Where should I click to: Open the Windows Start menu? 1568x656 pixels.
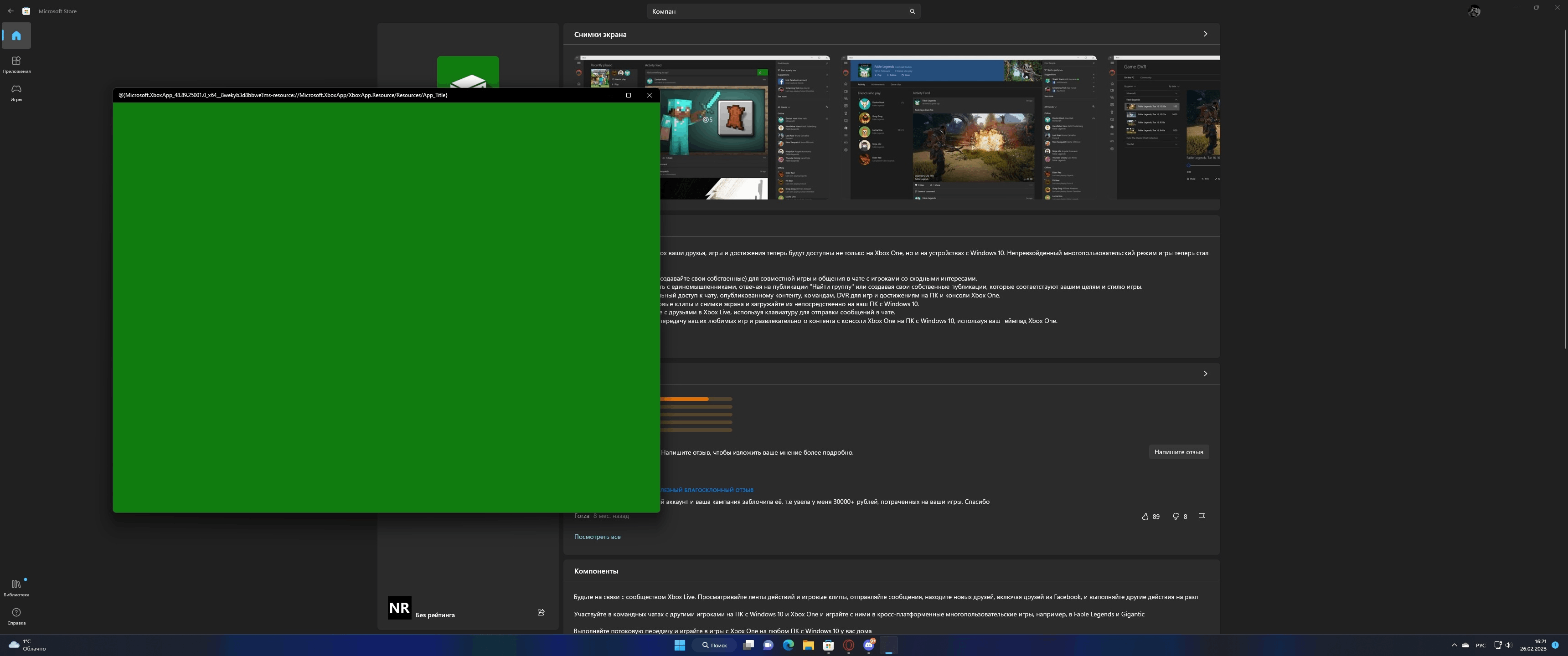(x=680, y=645)
